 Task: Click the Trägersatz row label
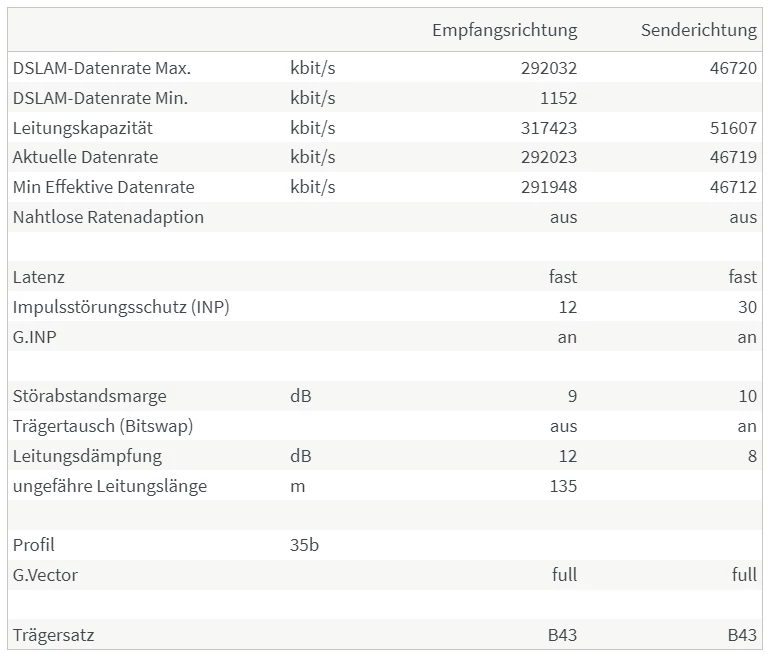click(x=54, y=635)
